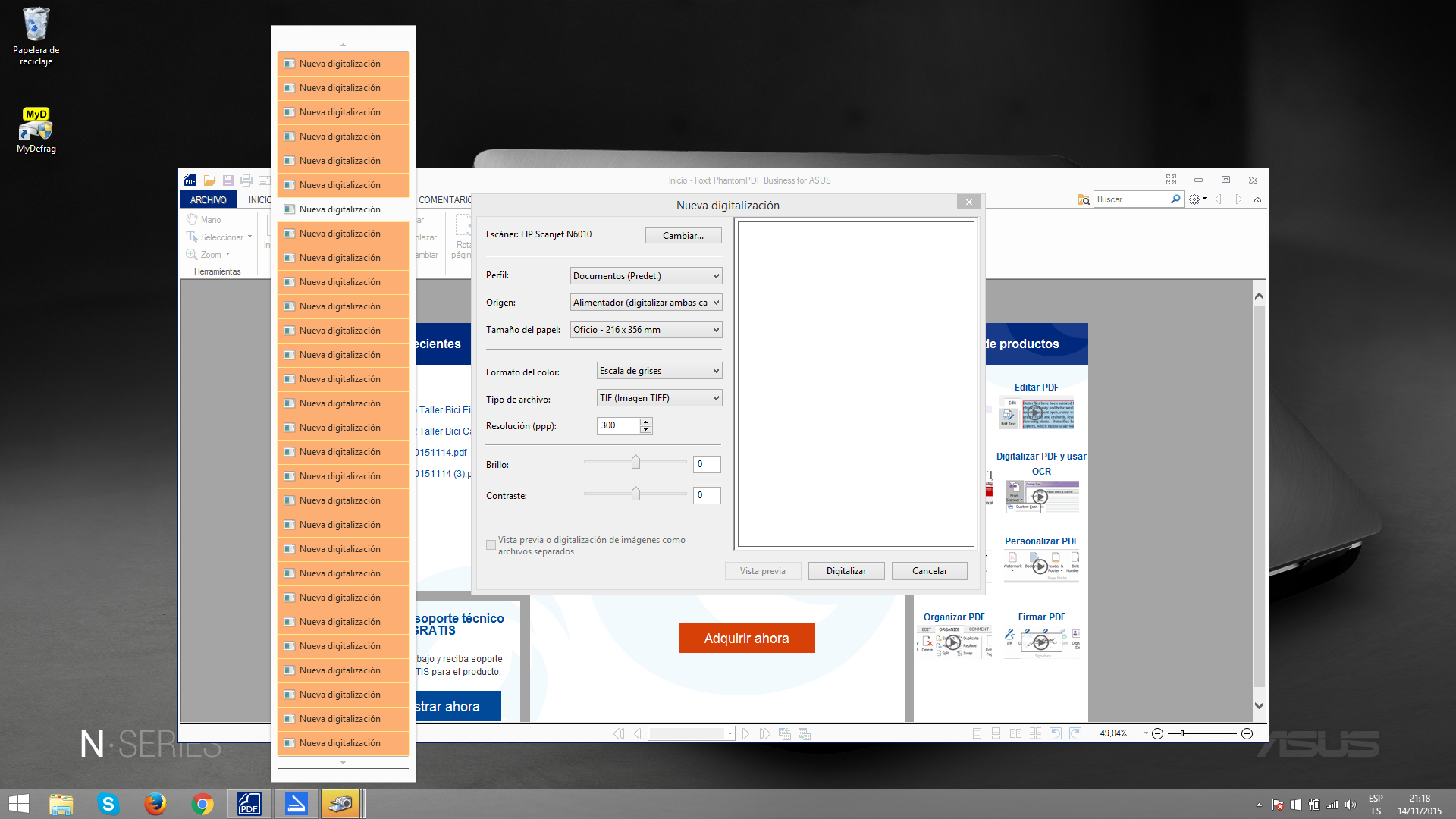Open the Windows Start button
Screen dimensions: 1456x819
[x=18, y=804]
